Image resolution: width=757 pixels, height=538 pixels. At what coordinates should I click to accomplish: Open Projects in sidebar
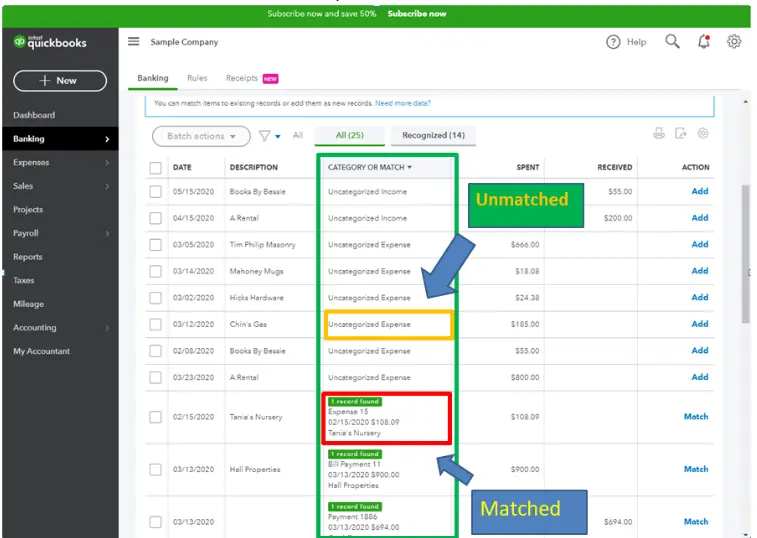pyautogui.click(x=28, y=210)
